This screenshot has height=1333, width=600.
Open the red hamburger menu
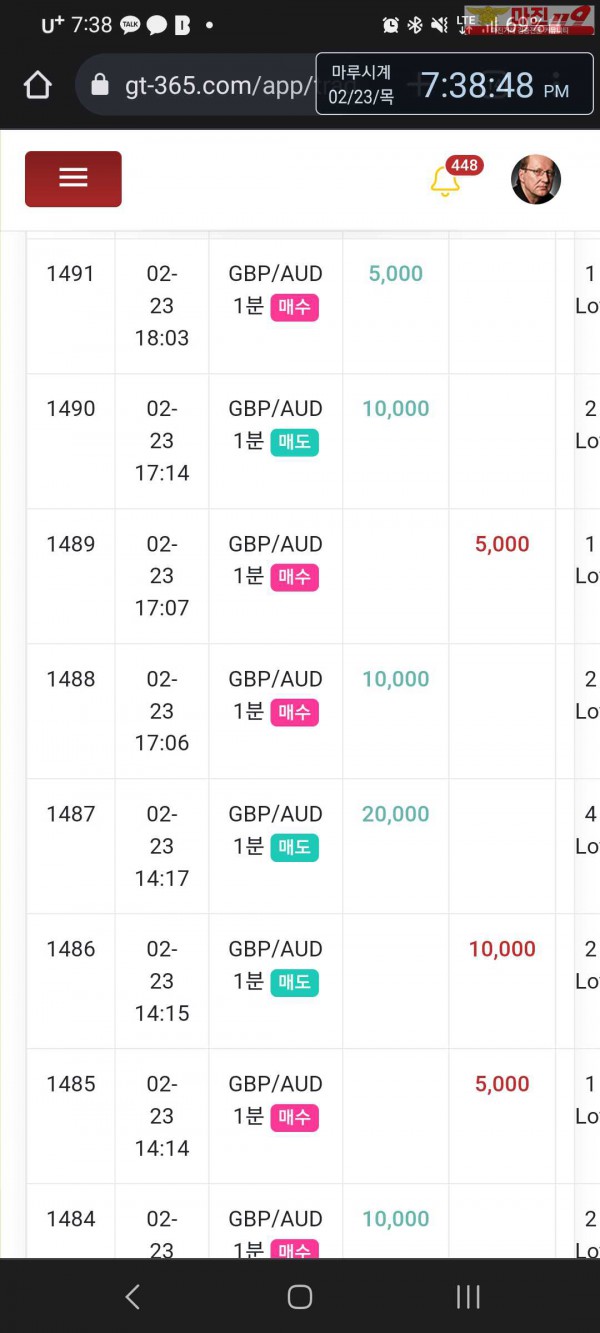click(x=73, y=179)
